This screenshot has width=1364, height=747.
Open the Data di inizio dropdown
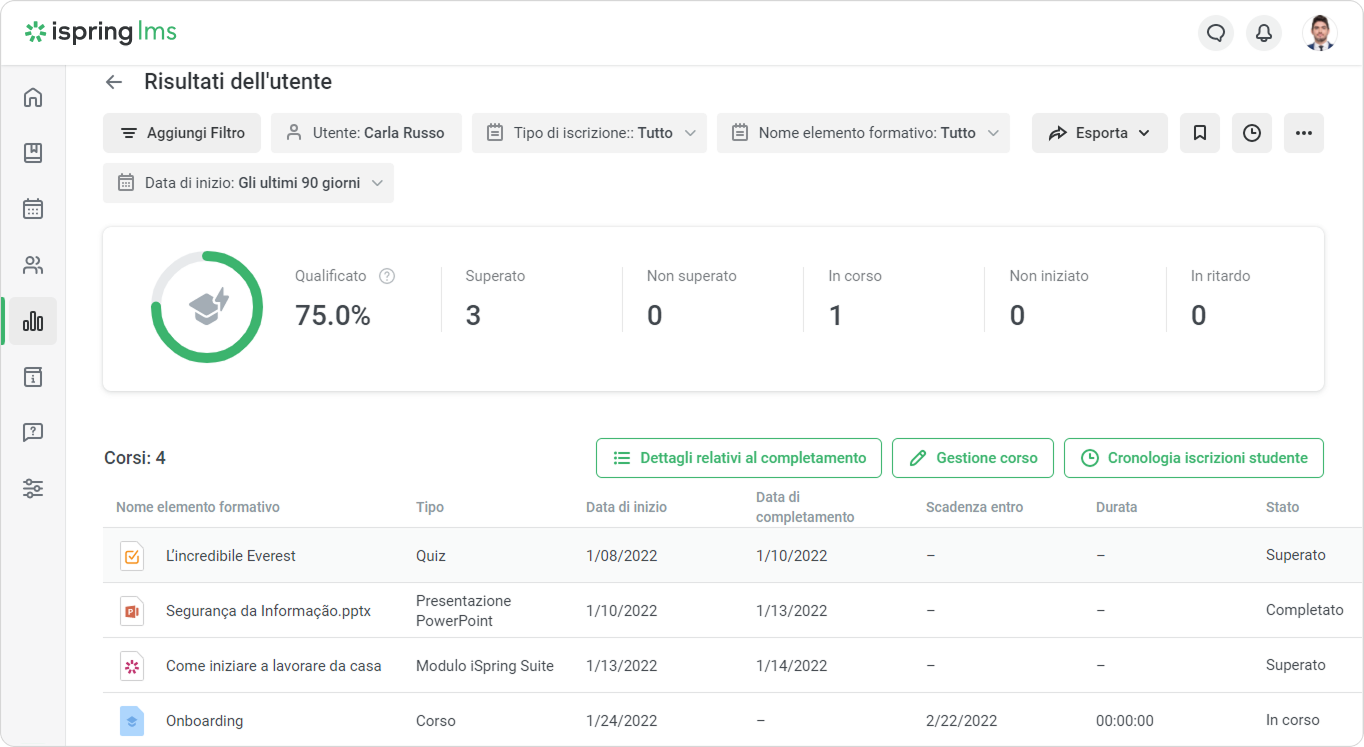click(x=248, y=183)
